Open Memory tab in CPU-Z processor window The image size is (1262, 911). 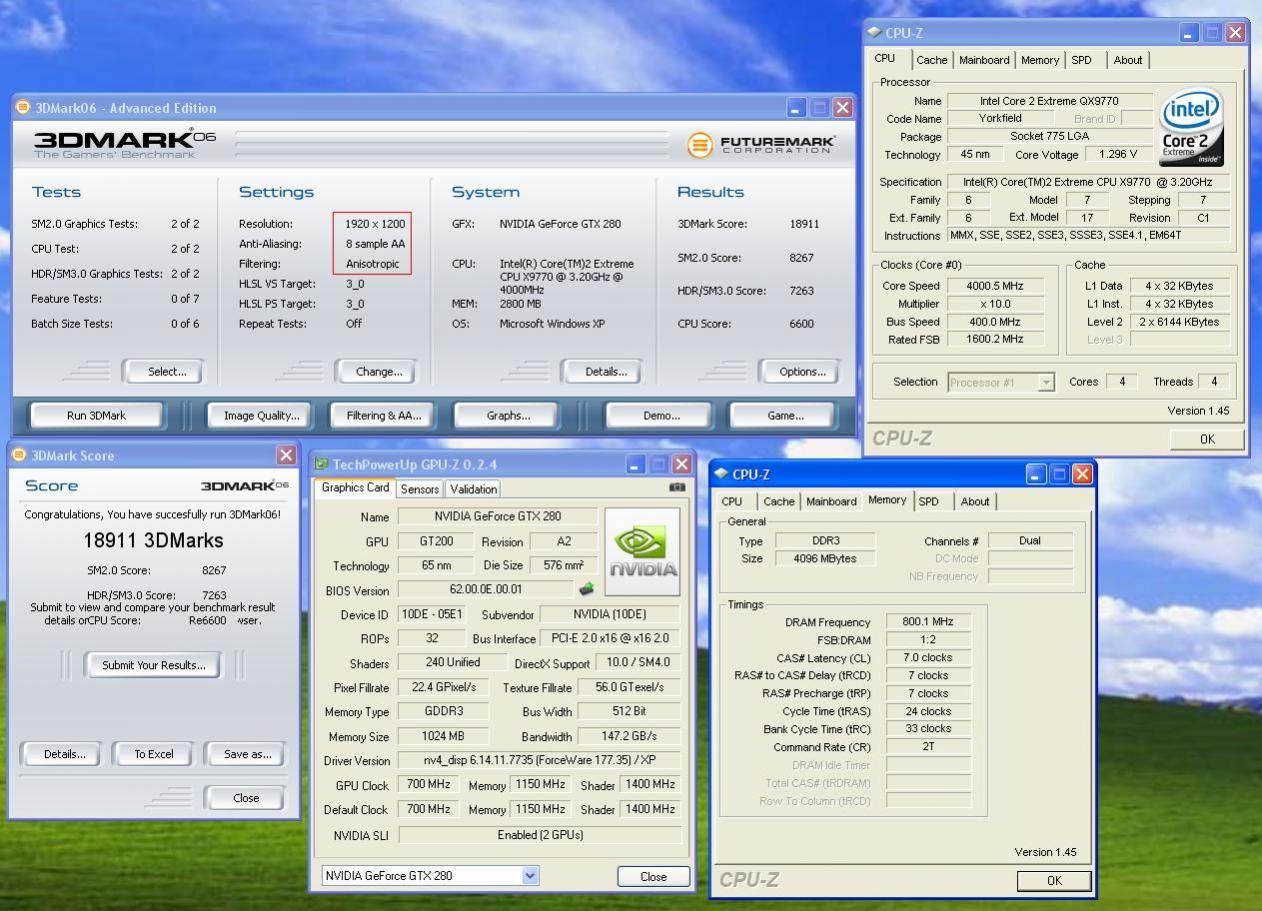point(1040,60)
